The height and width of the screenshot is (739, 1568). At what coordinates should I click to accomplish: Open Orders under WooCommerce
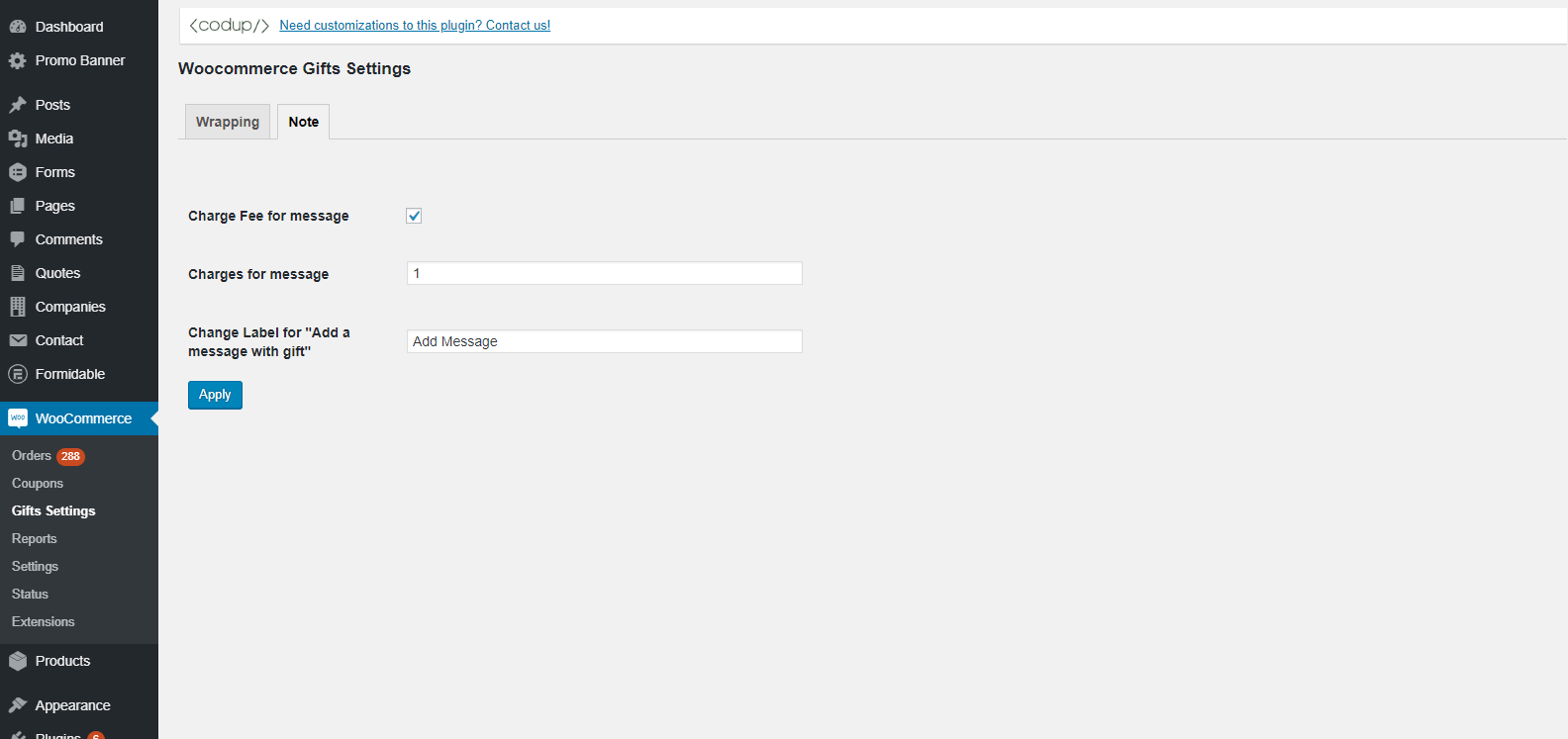pos(32,455)
